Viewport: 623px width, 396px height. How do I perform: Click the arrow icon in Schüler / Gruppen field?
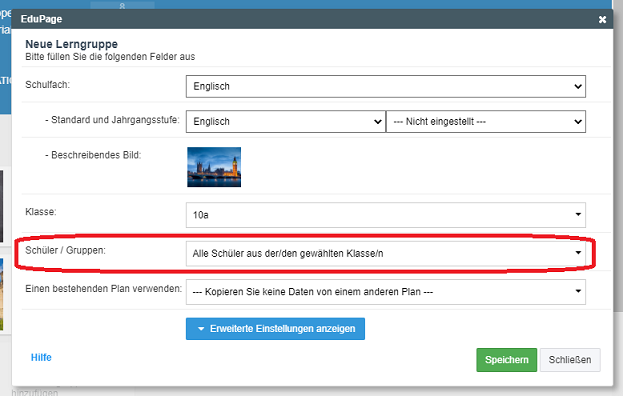578,253
